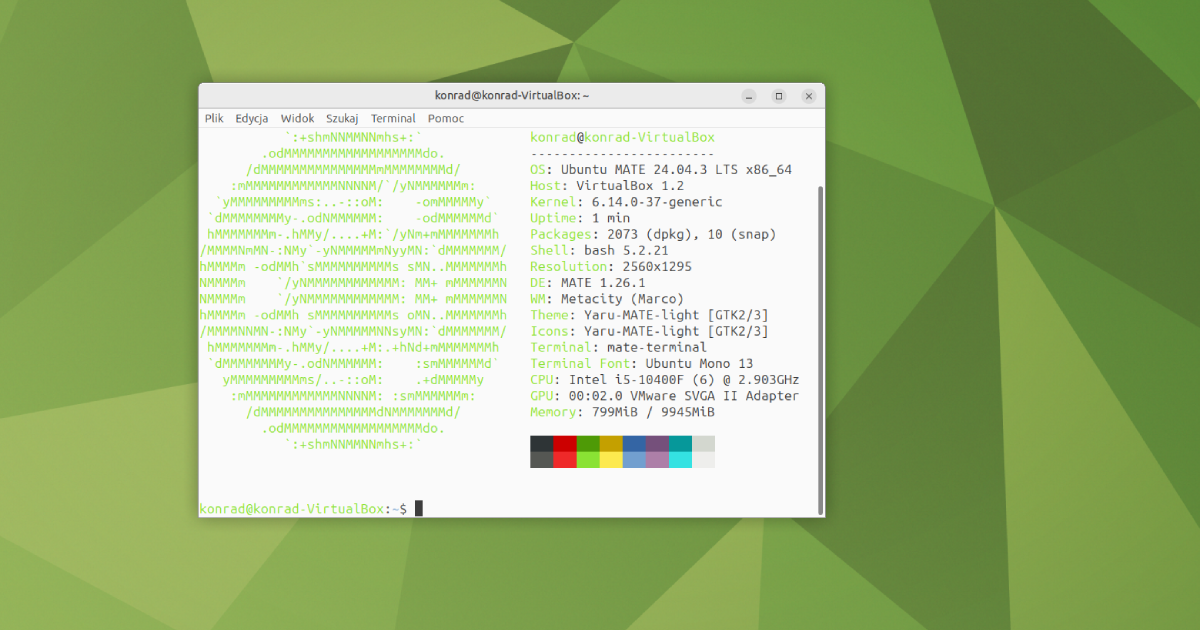The width and height of the screenshot is (1200, 630).
Task: Click the 'WM: Metacity (Marco)' line
Action: tap(607, 299)
